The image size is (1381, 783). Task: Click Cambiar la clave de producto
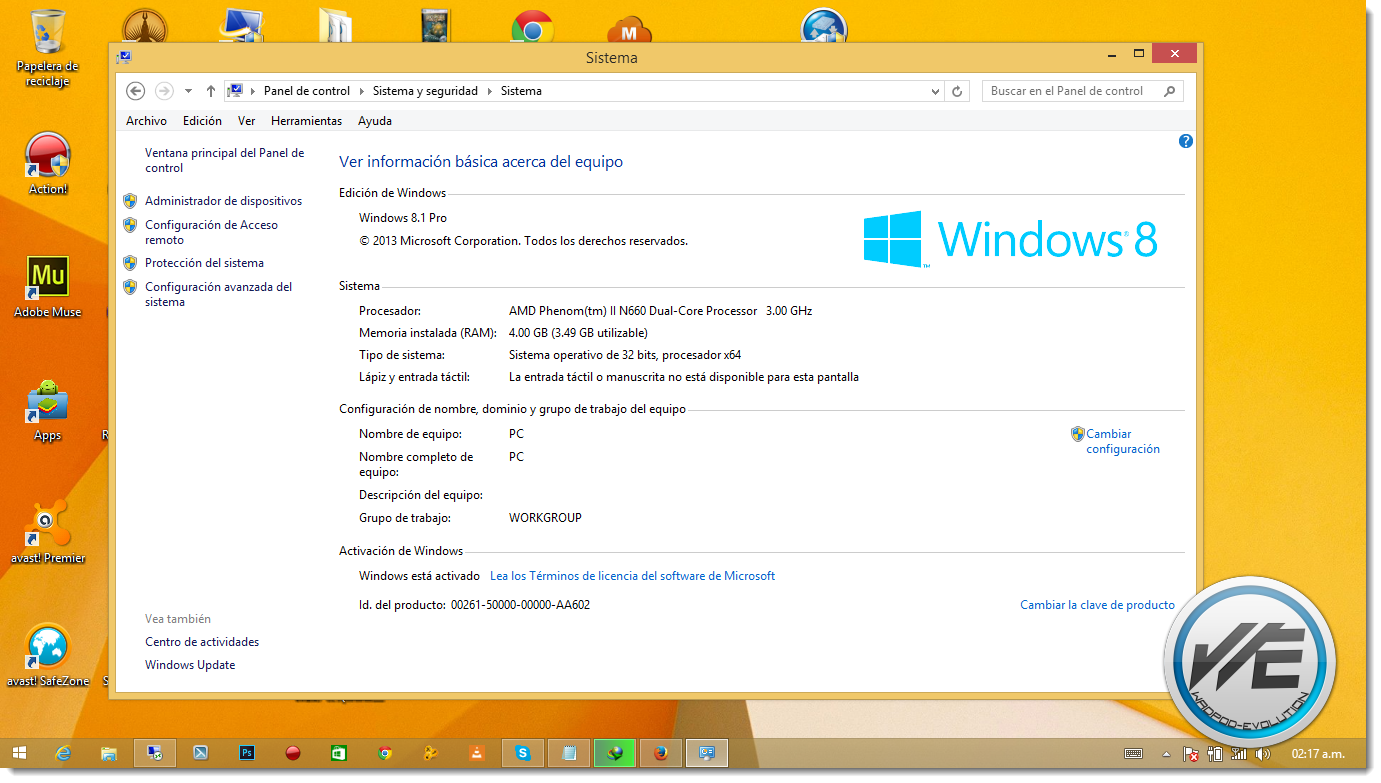[1097, 605]
